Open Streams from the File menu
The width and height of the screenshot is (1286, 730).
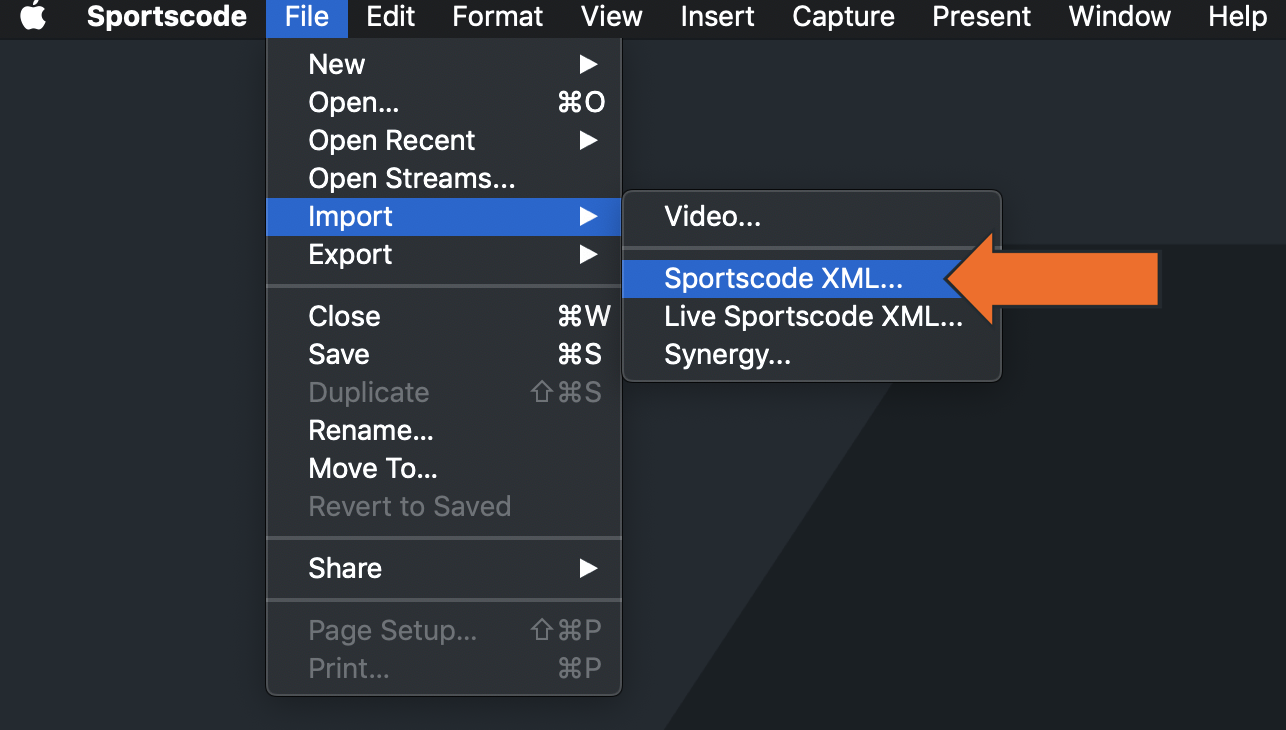(x=411, y=178)
